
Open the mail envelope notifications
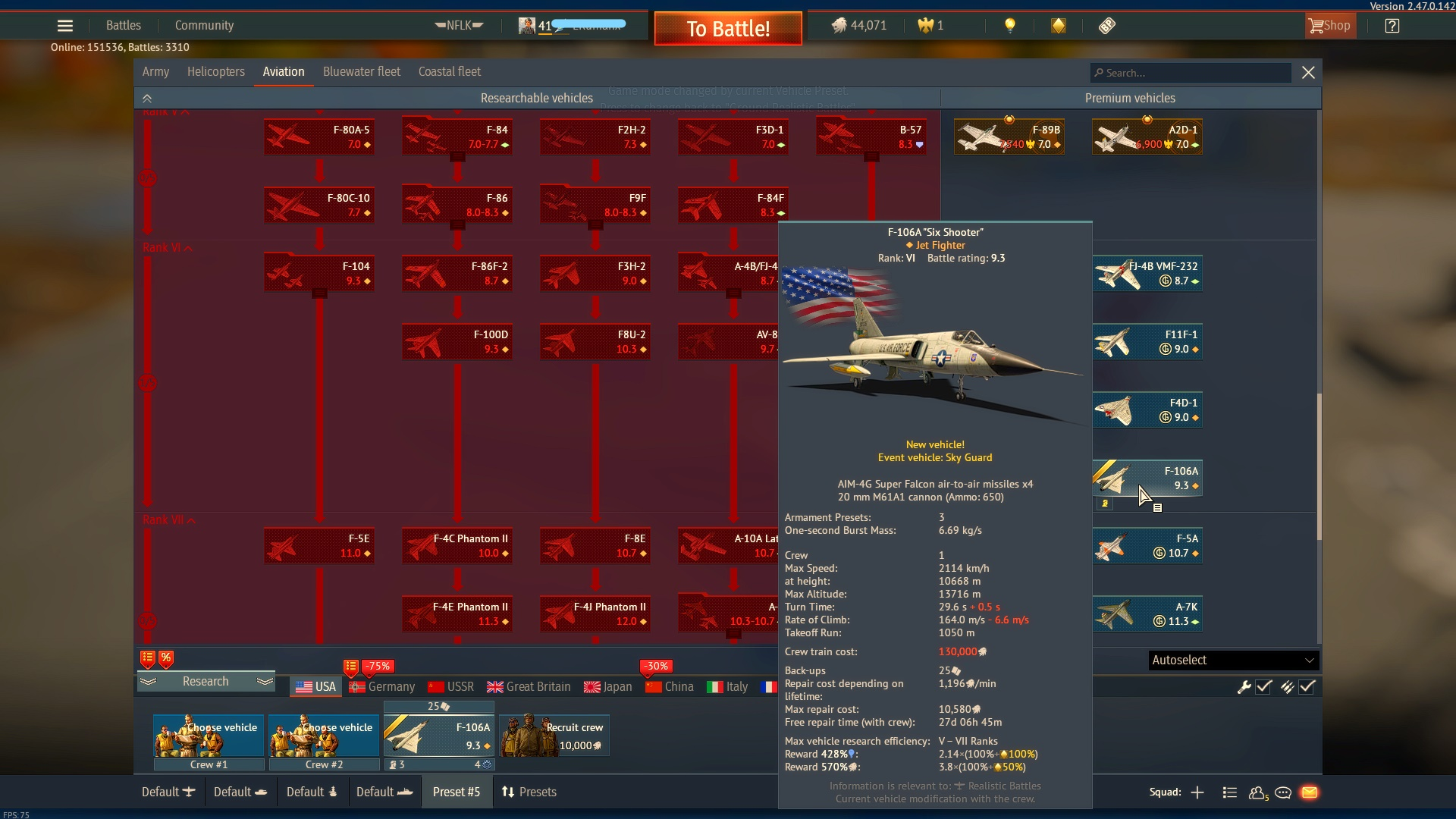click(x=1309, y=792)
